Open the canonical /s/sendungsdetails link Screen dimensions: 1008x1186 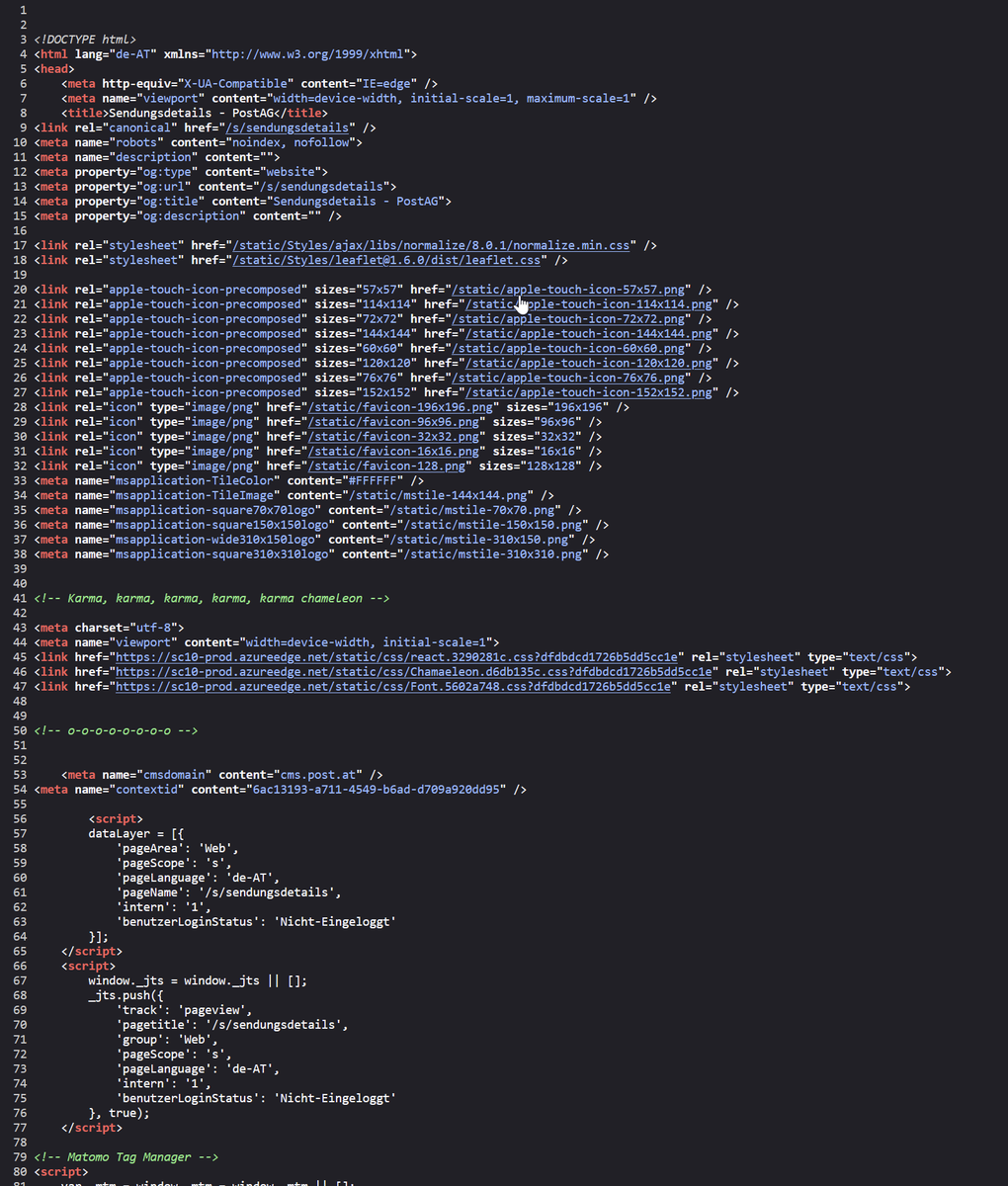288,127
